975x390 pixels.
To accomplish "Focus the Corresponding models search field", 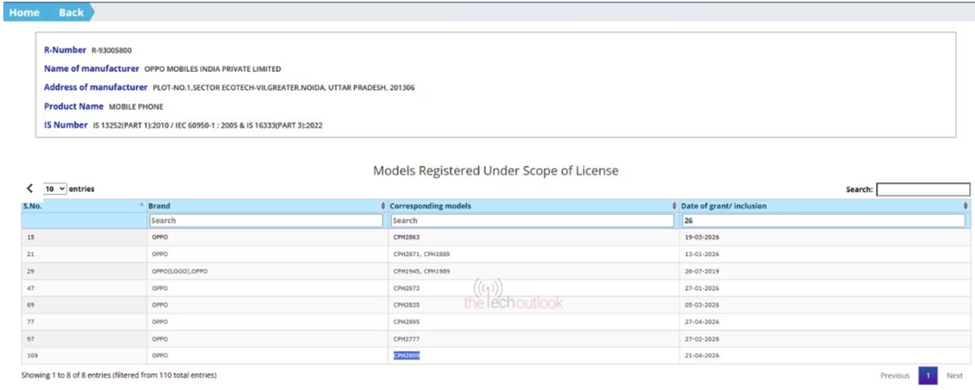I will [532, 220].
